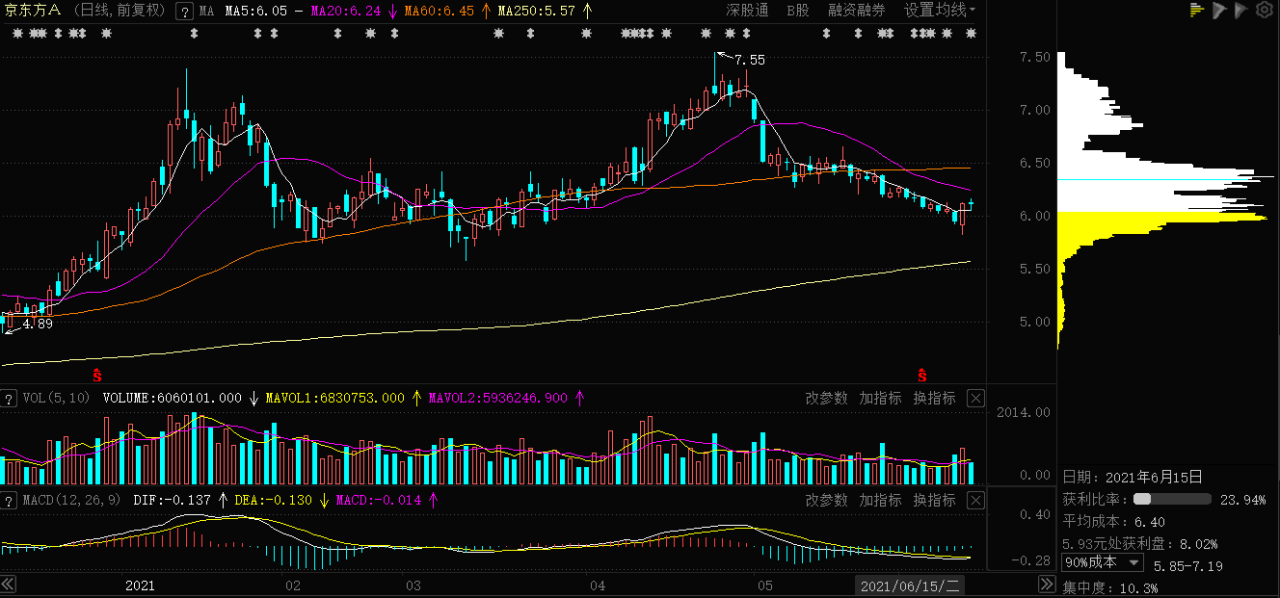Open the chip distribution histogram view
1280x598 pixels.
point(1196,10)
